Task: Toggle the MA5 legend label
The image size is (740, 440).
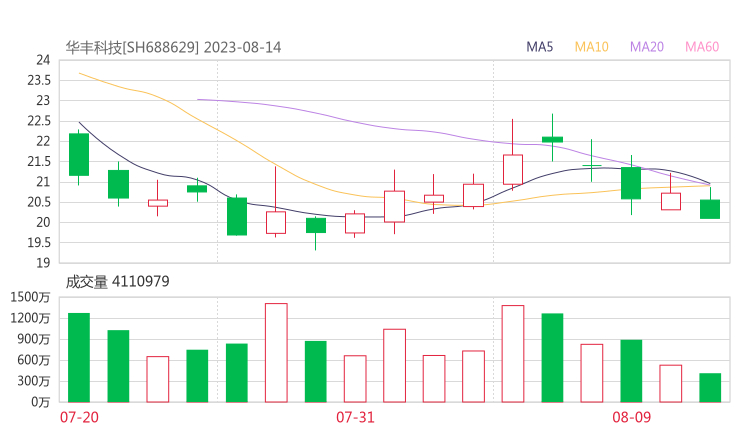Action: click(540, 47)
